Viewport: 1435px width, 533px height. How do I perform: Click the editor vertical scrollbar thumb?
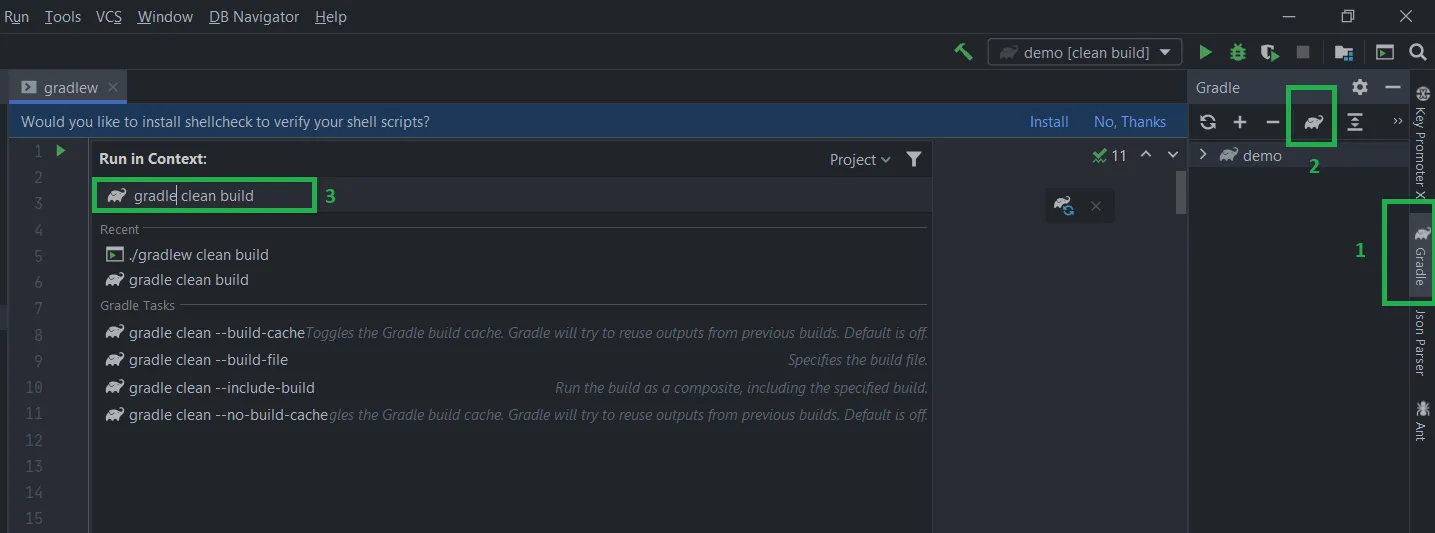[1181, 192]
